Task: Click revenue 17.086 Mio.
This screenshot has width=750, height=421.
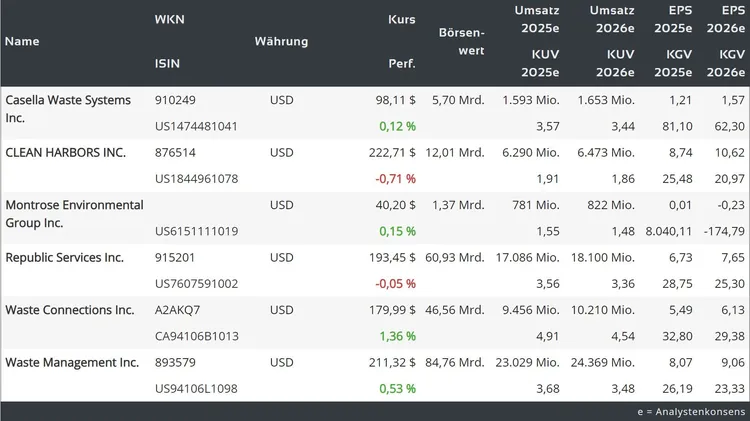Action: tap(528, 257)
